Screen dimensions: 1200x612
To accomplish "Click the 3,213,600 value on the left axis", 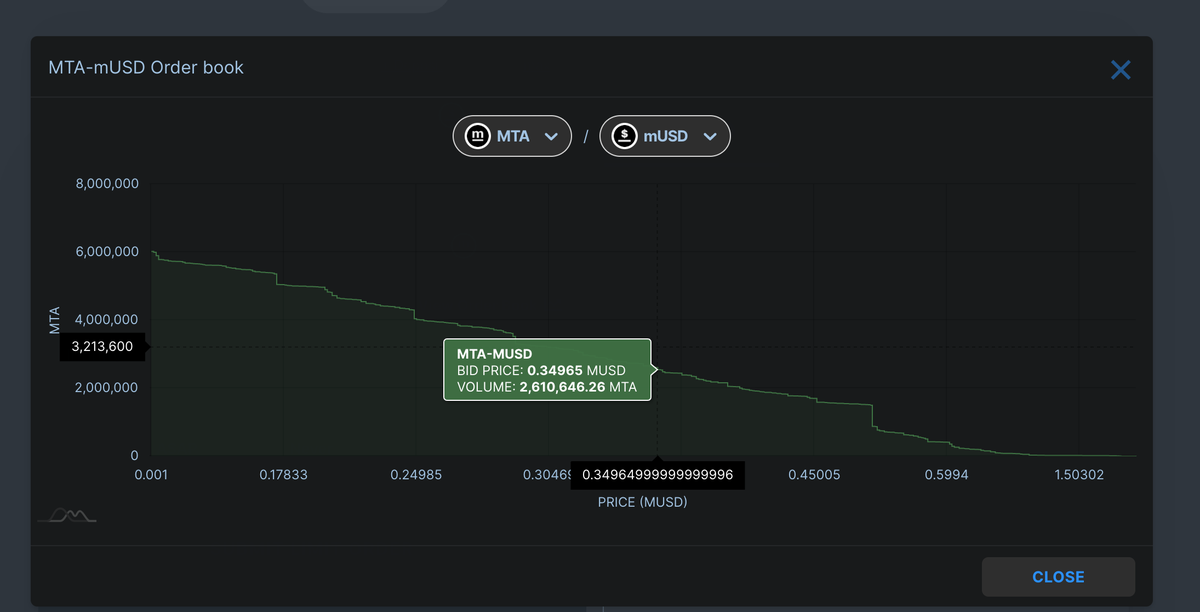I will point(103,346).
